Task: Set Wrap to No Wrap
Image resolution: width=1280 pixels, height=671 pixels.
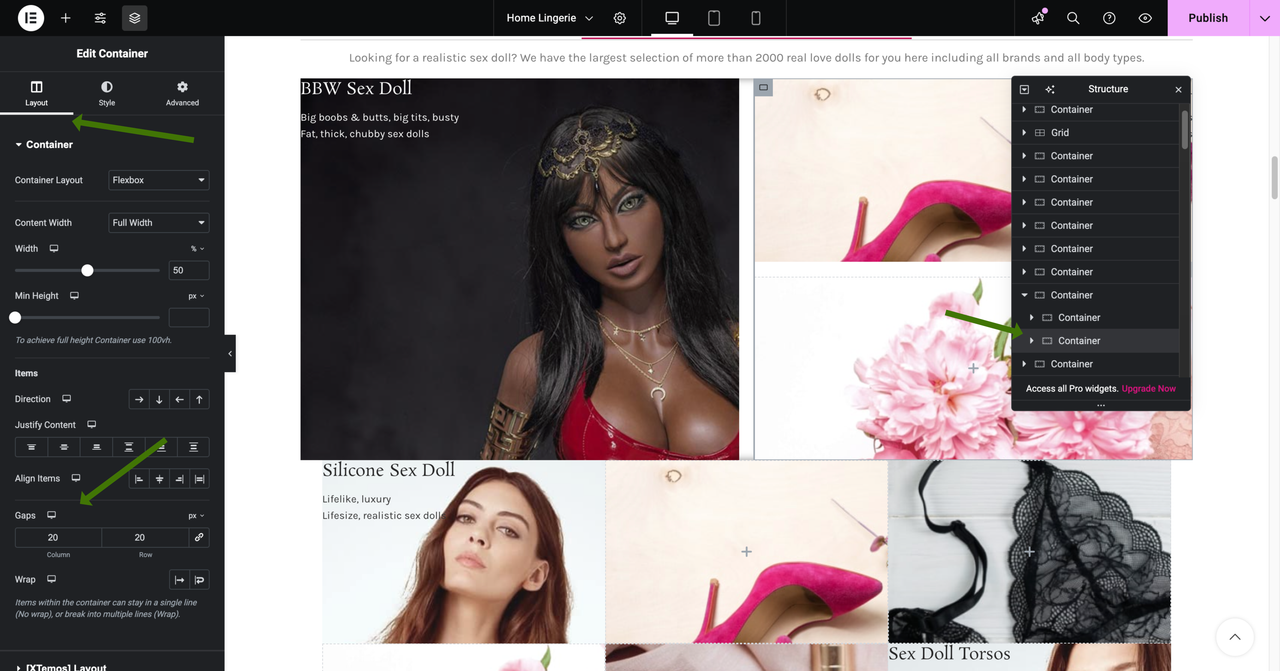Action: [179, 580]
